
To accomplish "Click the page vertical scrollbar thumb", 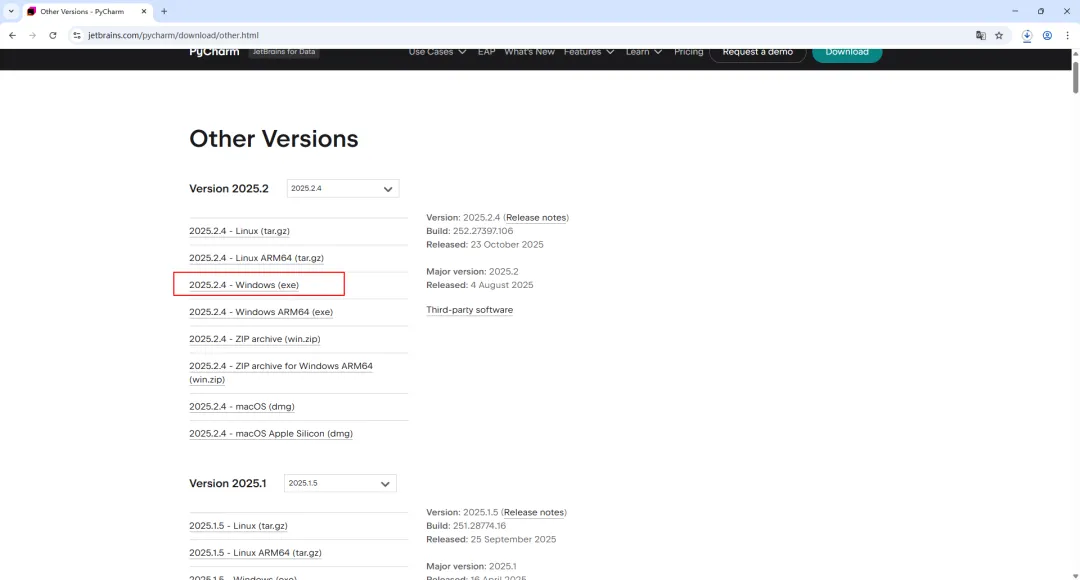I will [1075, 76].
